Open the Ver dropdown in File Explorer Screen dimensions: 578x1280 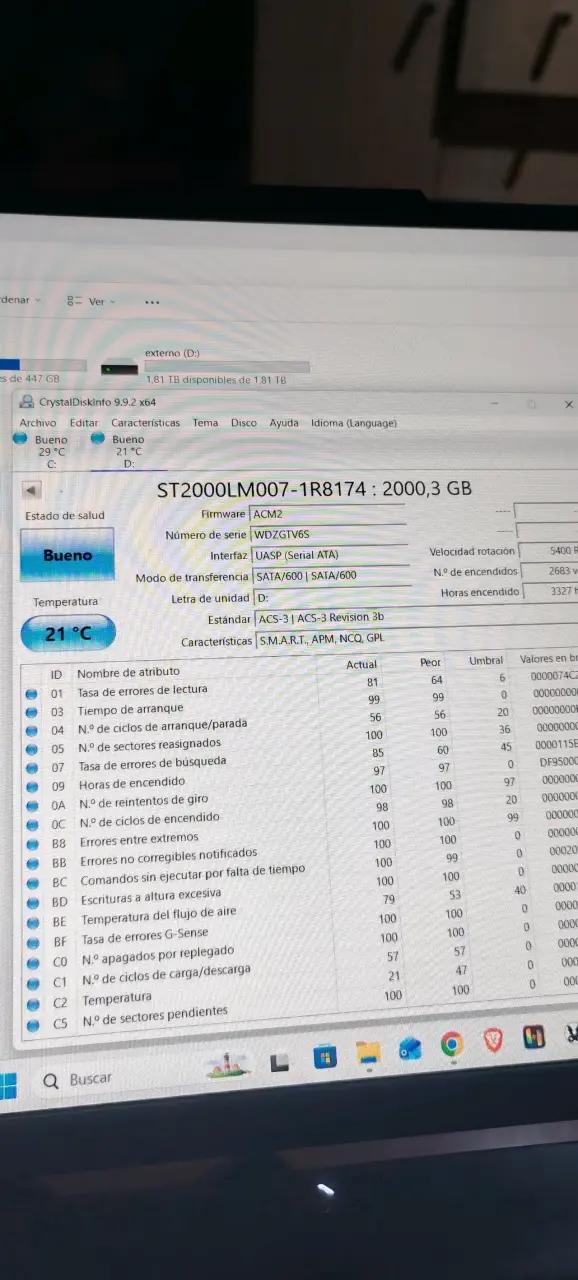[91, 301]
